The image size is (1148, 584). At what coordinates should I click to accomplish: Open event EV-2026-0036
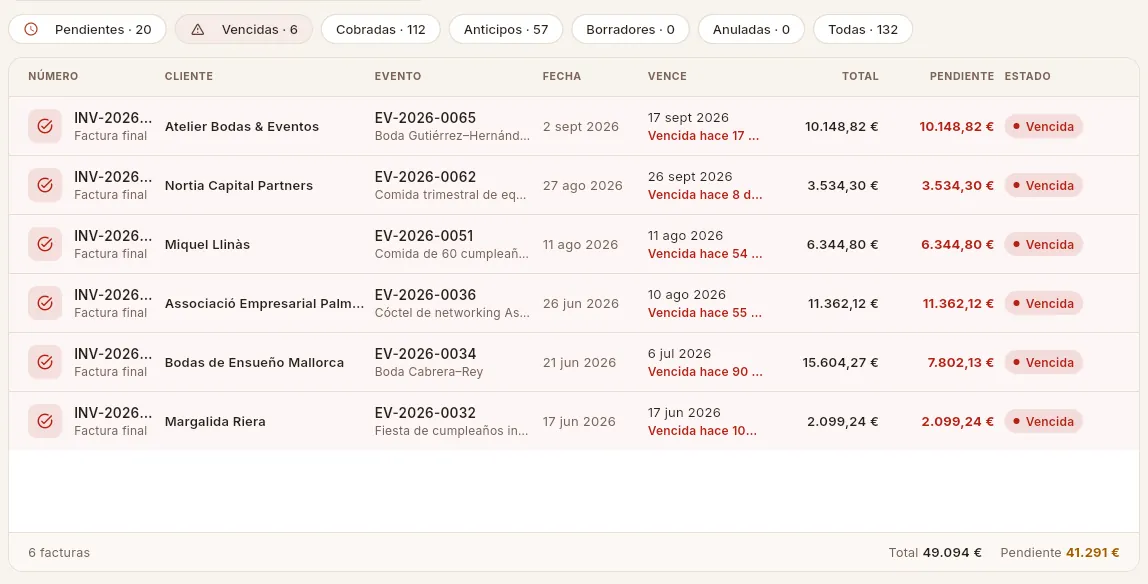(x=425, y=295)
